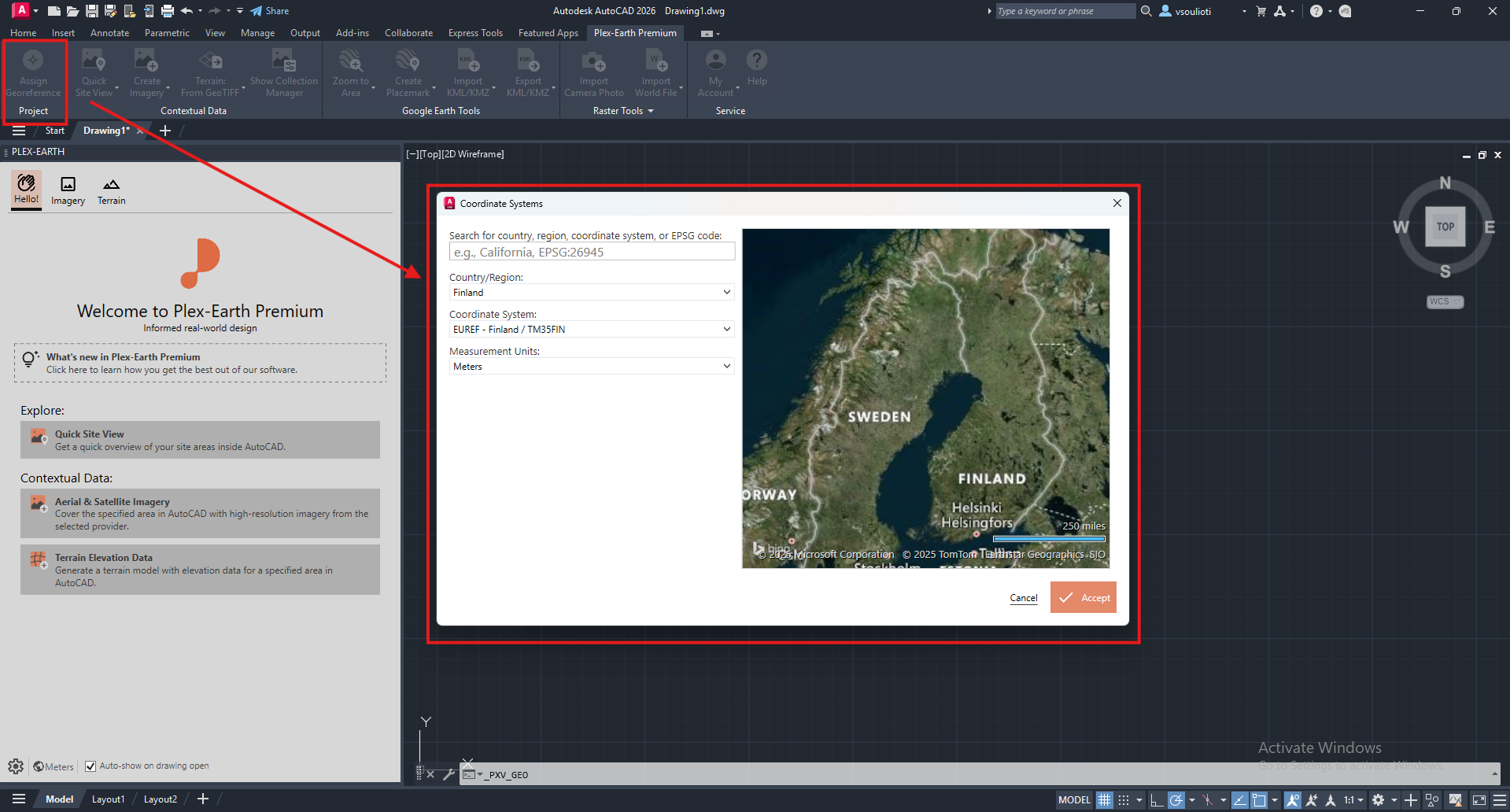Image resolution: width=1510 pixels, height=812 pixels.
Task: Expand the Raster Tools panel arrow
Action: click(651, 111)
